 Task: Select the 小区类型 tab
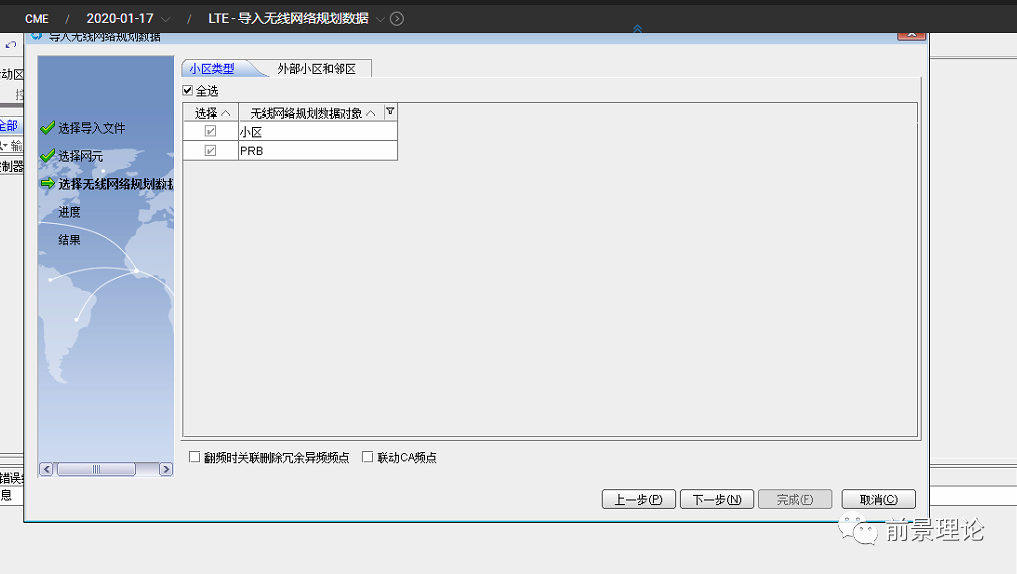tap(212, 69)
